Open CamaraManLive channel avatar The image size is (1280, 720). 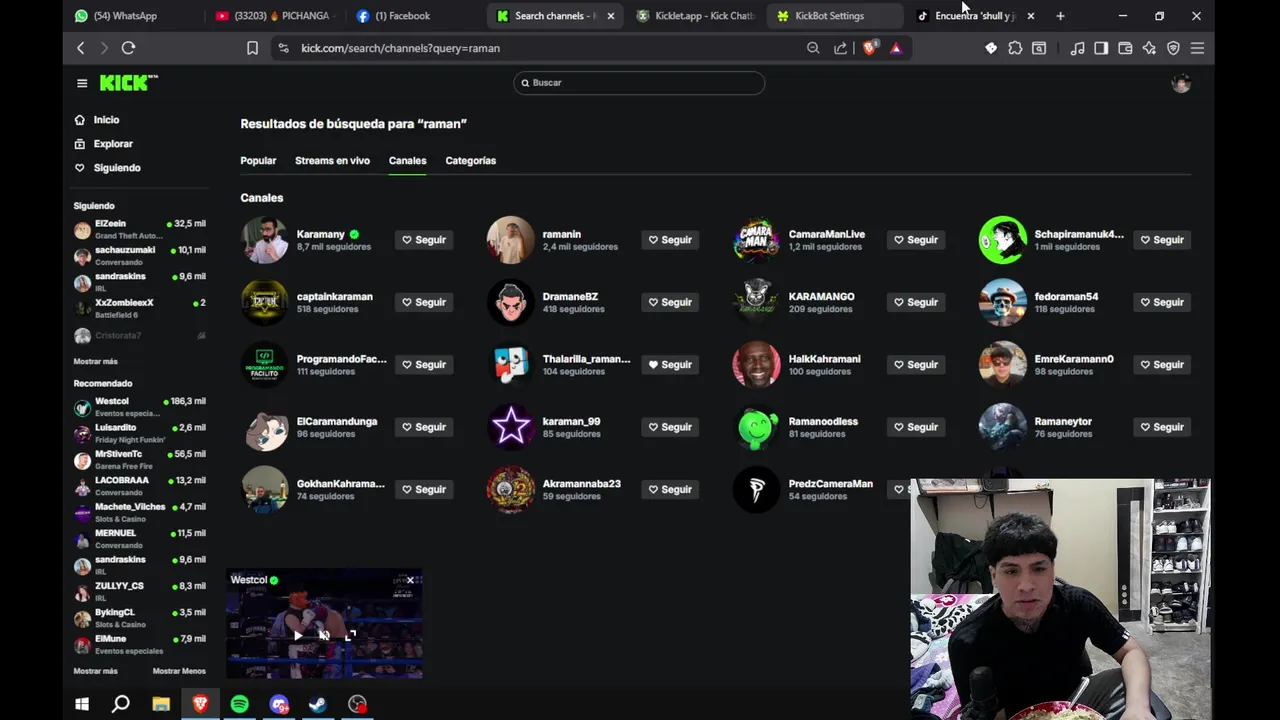pos(757,240)
